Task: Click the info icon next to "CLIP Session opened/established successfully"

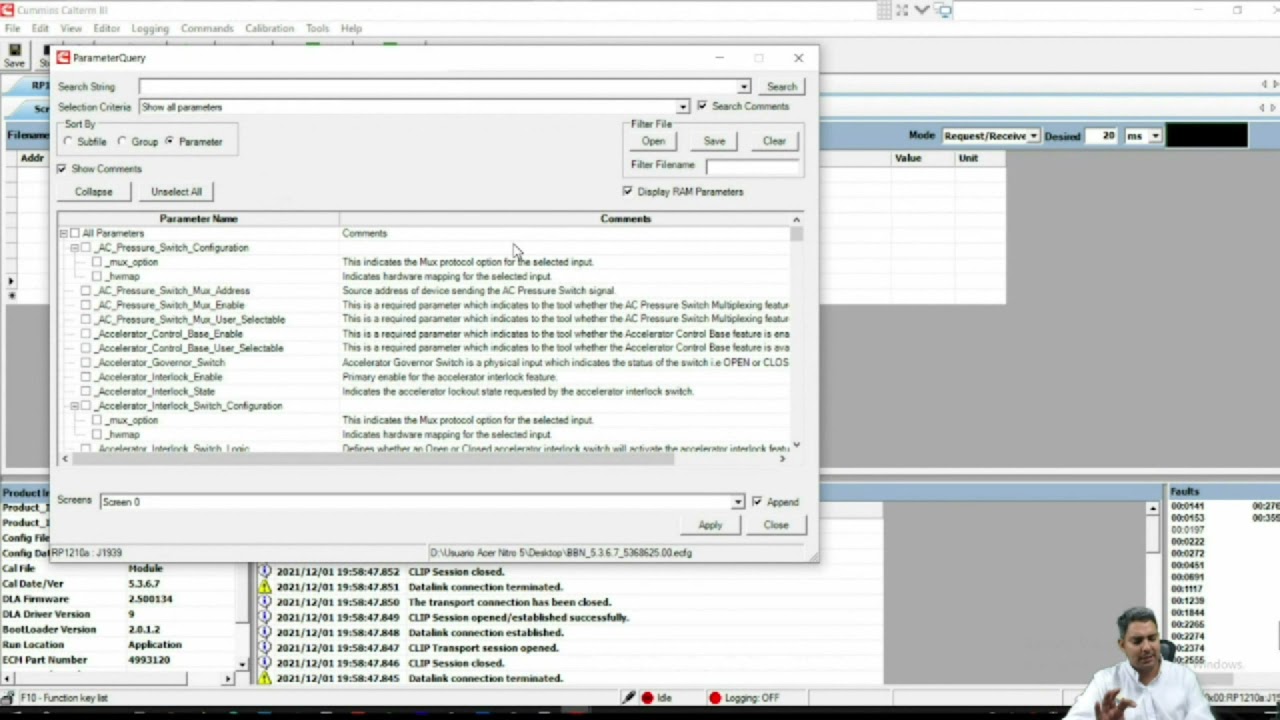Action: (265, 617)
